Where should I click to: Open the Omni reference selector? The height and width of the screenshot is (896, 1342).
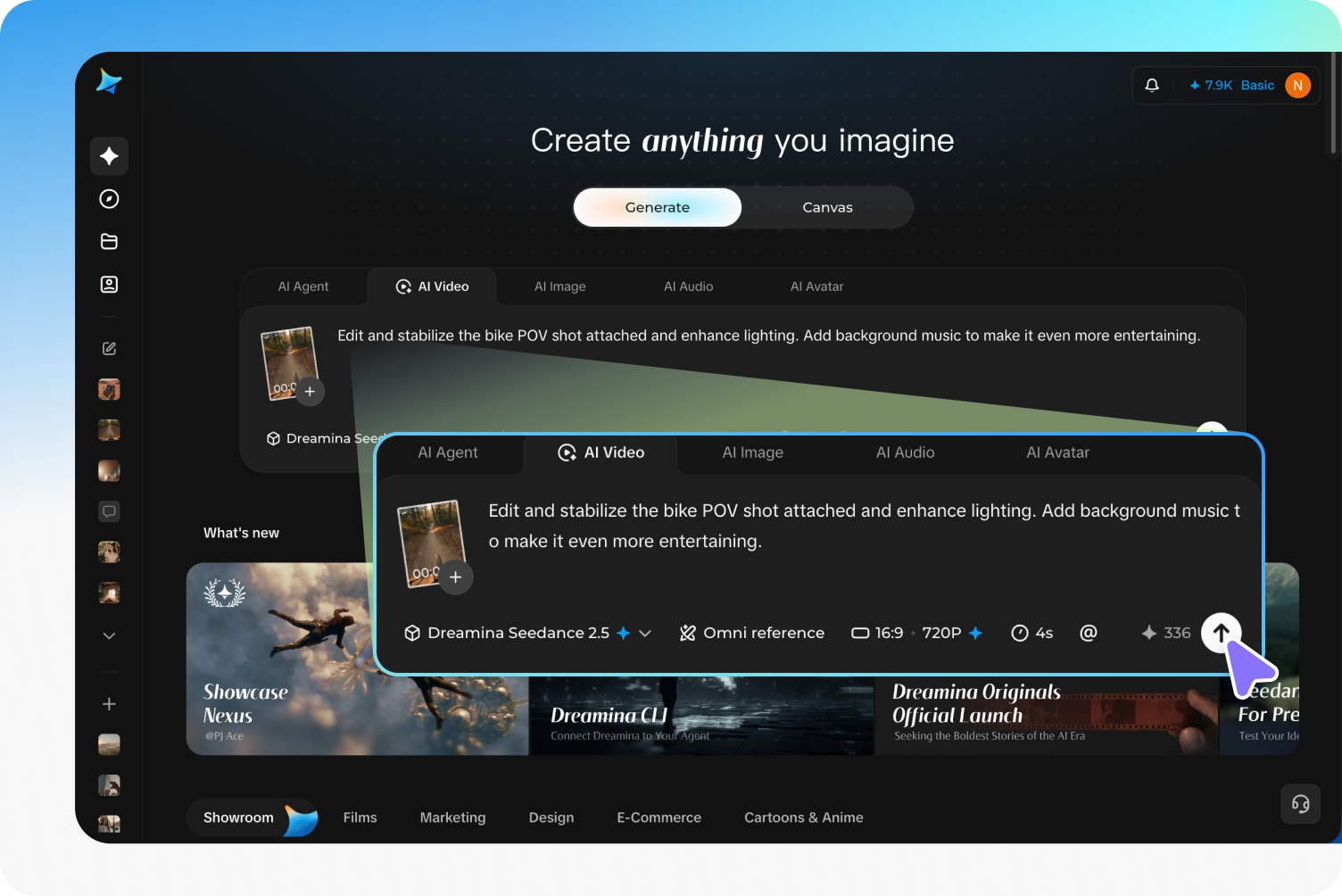pos(752,633)
